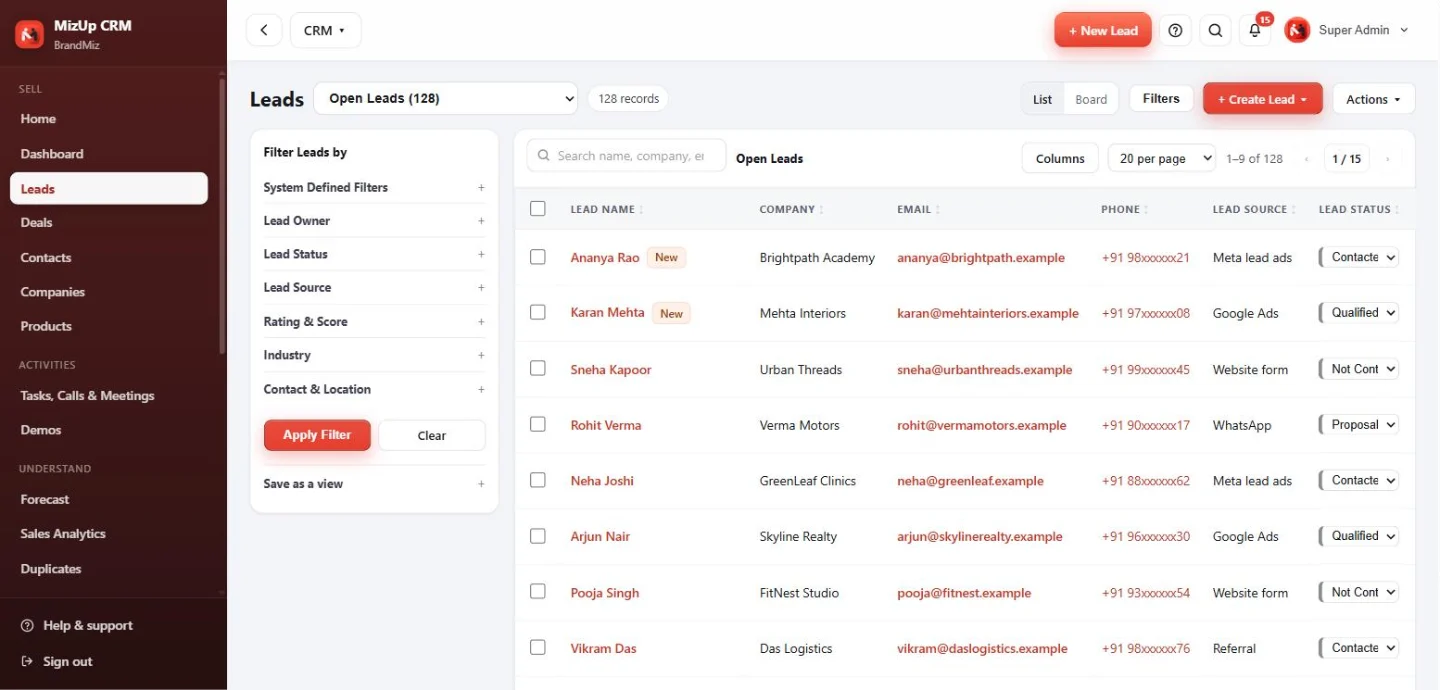Image resolution: width=1440 pixels, height=690 pixels.
Task: Select the Neha Joshi row checkbox
Action: click(538, 480)
